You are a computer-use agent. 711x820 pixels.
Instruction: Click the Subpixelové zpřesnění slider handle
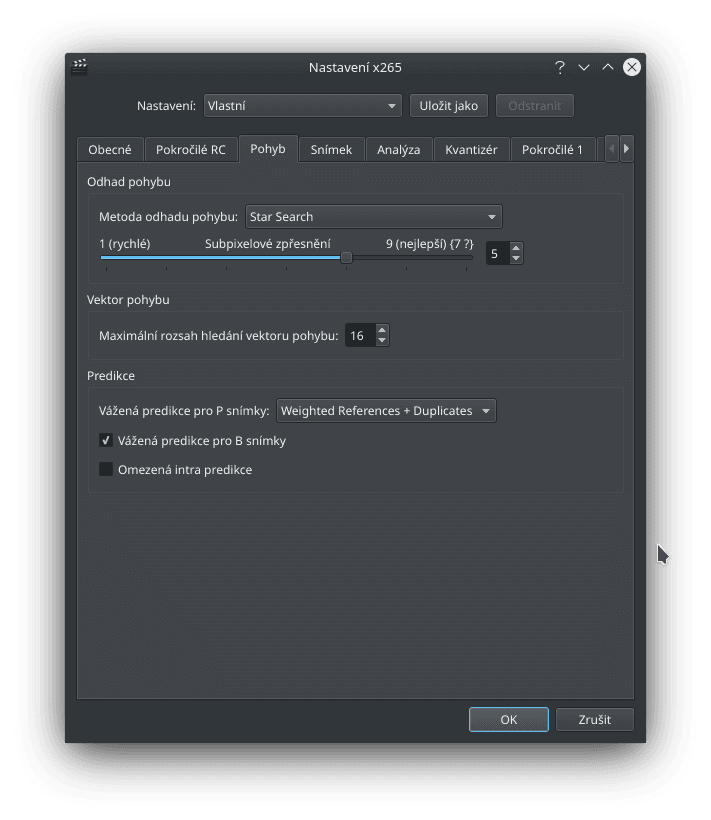click(346, 257)
